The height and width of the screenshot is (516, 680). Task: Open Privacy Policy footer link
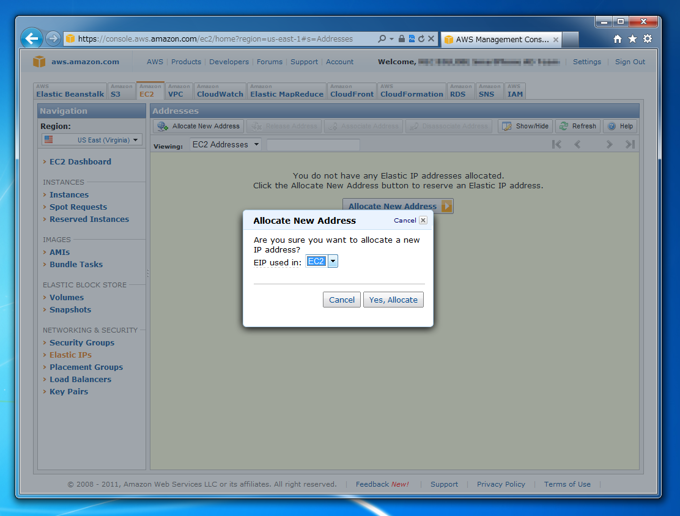tap(501, 484)
